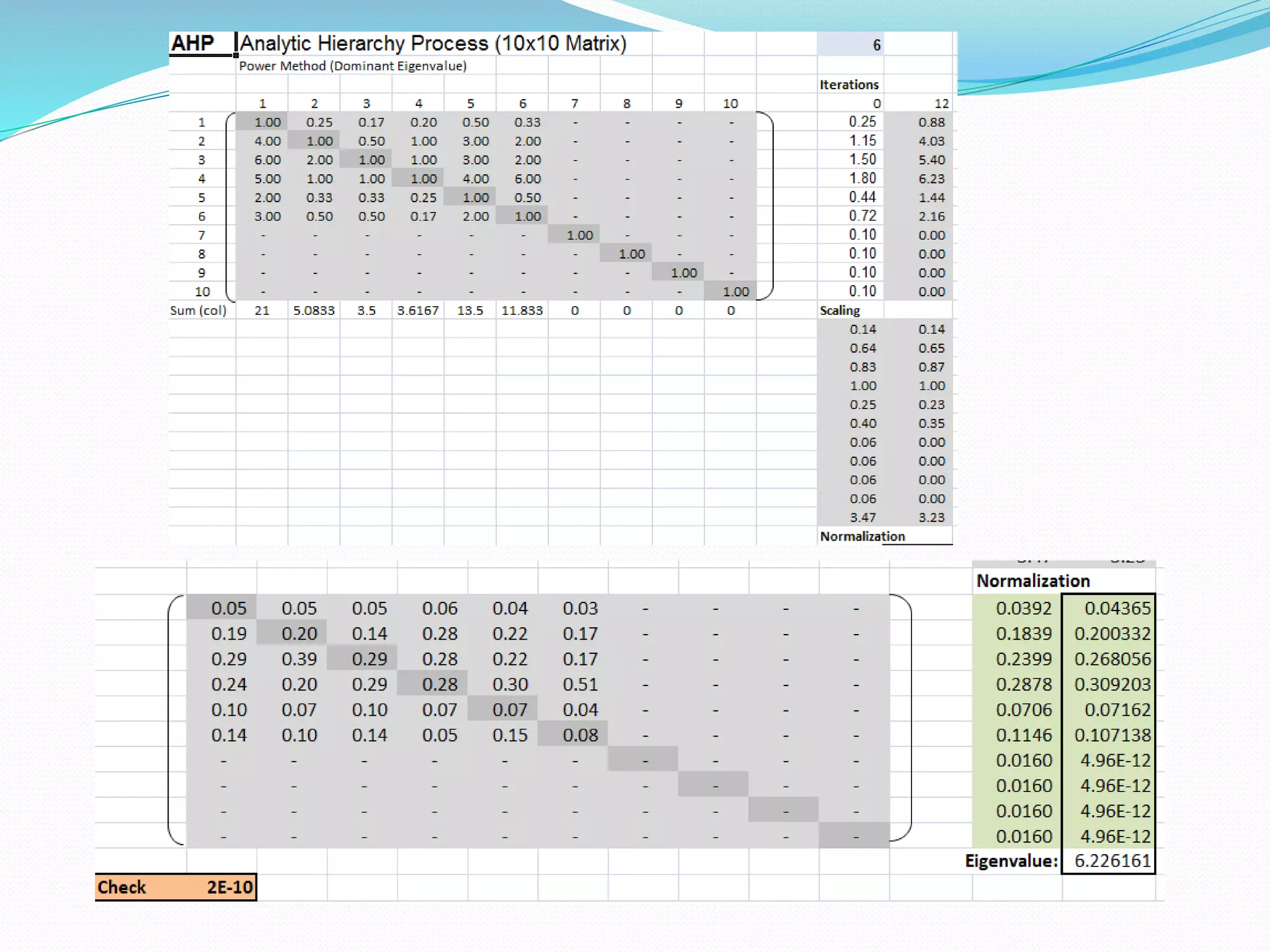Select the column sum value 13.5
The image size is (1270, 952).
[470, 311]
